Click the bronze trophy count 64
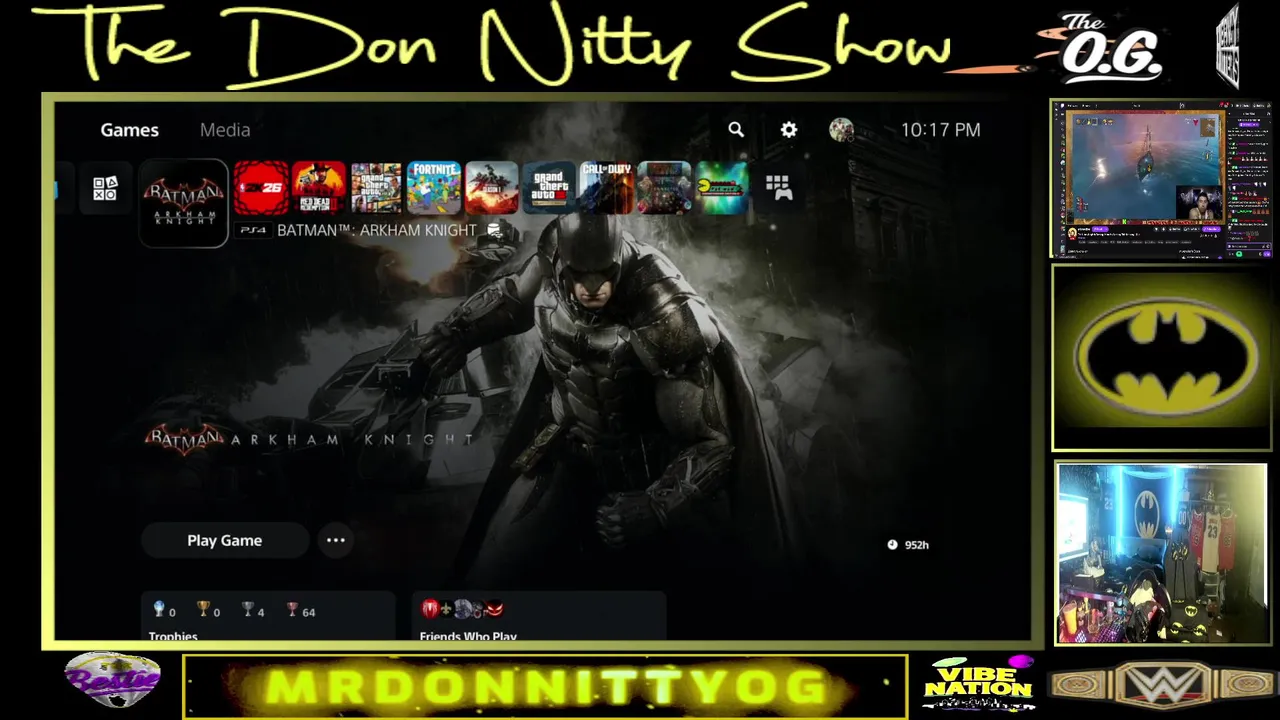This screenshot has width=1280, height=720. (x=300, y=610)
